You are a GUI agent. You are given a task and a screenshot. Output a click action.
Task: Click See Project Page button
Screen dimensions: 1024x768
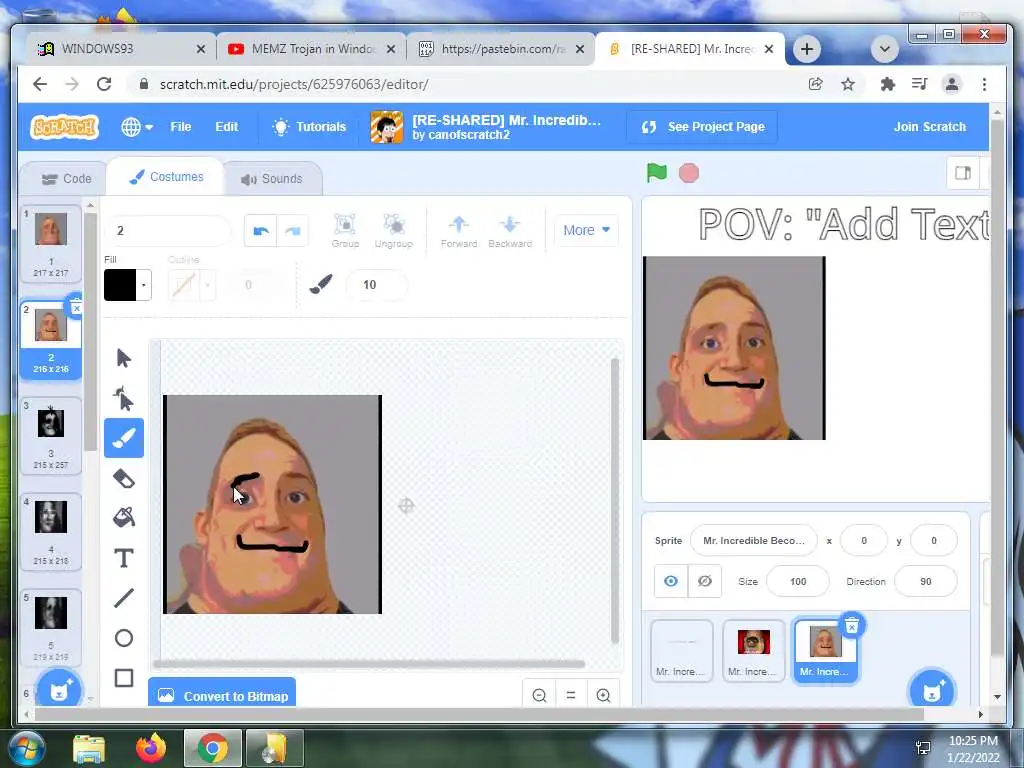point(703,127)
